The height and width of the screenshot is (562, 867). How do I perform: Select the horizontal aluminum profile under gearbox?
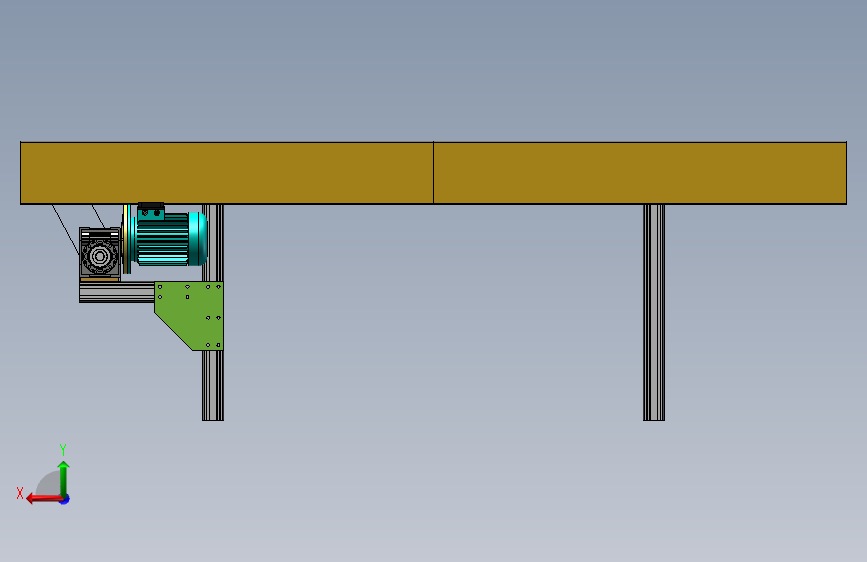click(117, 293)
